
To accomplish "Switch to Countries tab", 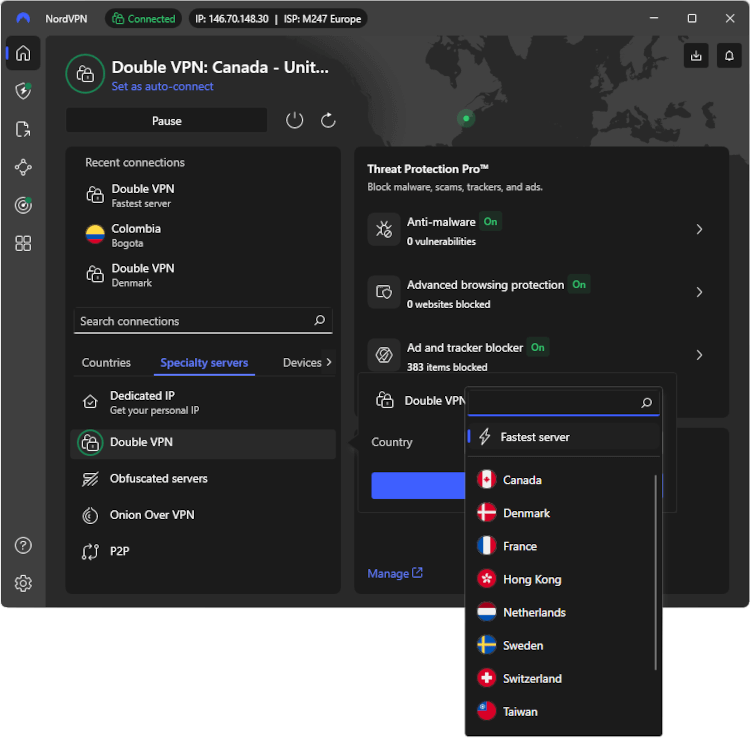I will tap(106, 363).
